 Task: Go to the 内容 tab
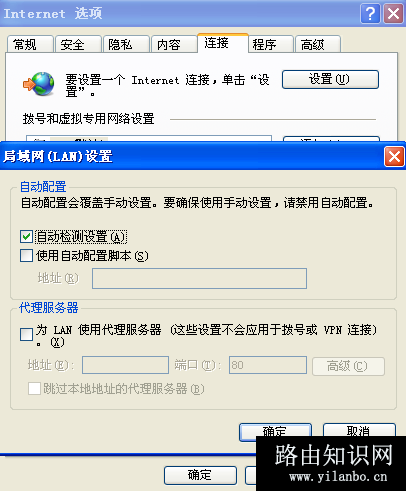coord(174,44)
